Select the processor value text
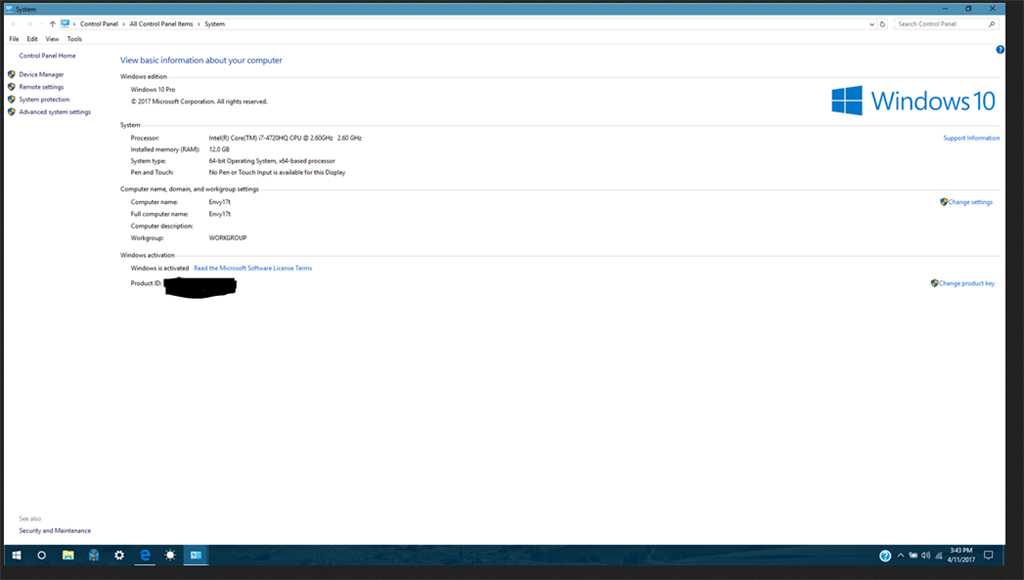Viewport: 1024px width, 580px height. click(285, 138)
